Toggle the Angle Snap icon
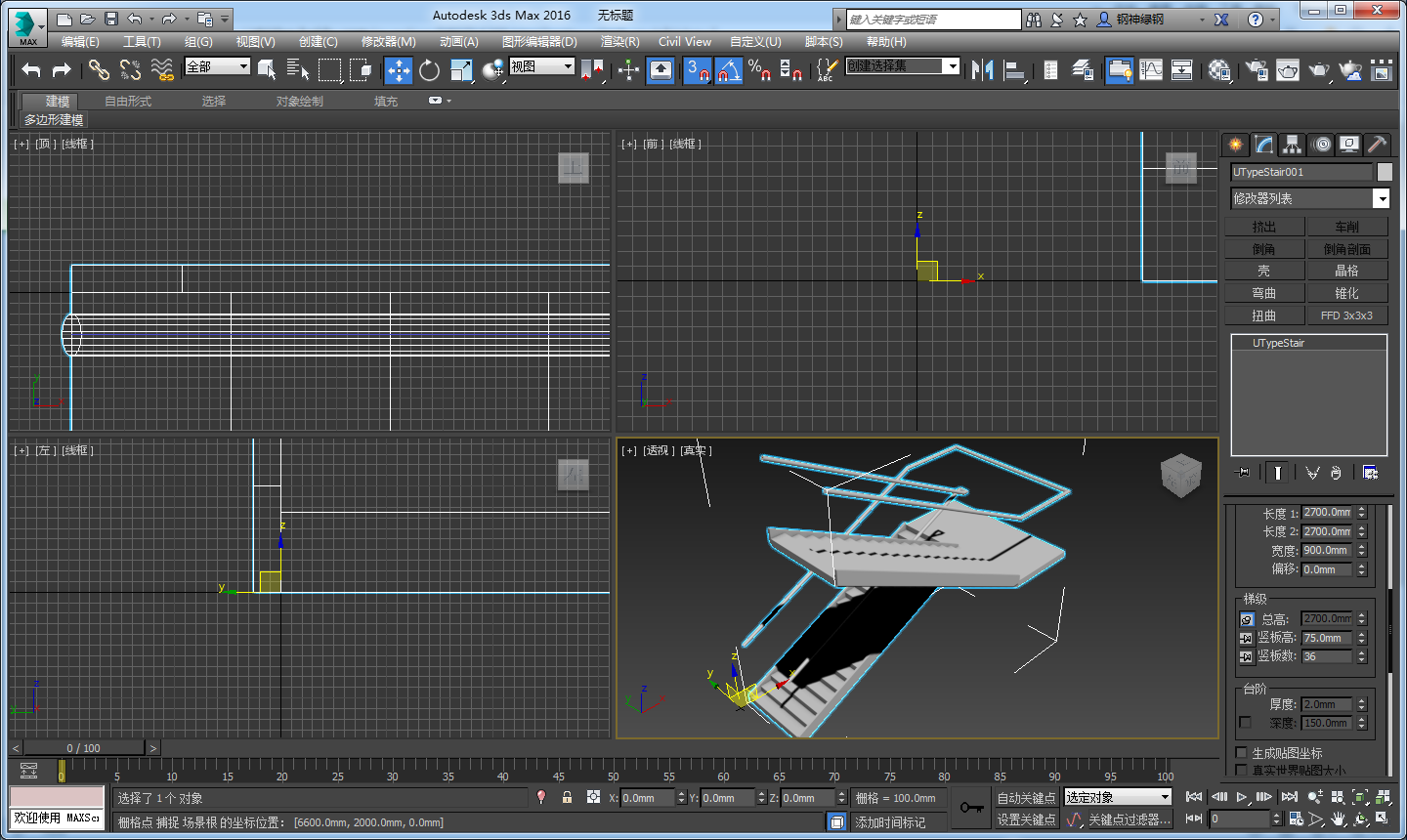The height and width of the screenshot is (840, 1407). pos(728,69)
